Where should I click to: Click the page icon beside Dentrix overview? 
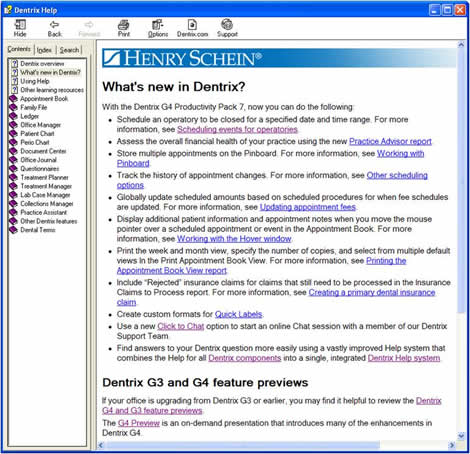pyautogui.click(x=14, y=63)
